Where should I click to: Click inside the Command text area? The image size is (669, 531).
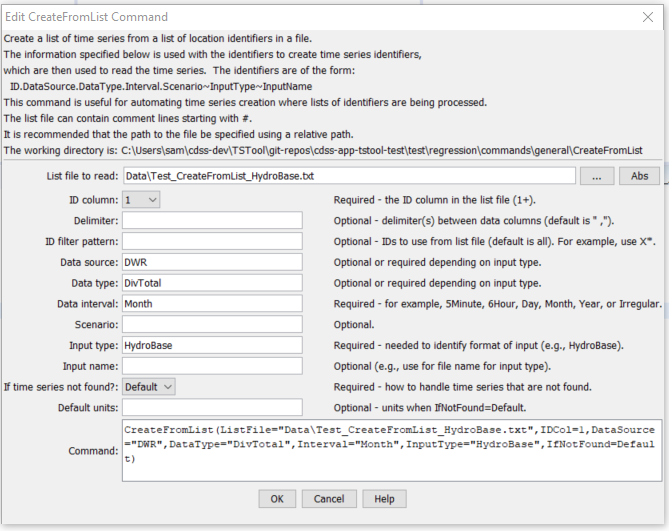tap(392, 450)
